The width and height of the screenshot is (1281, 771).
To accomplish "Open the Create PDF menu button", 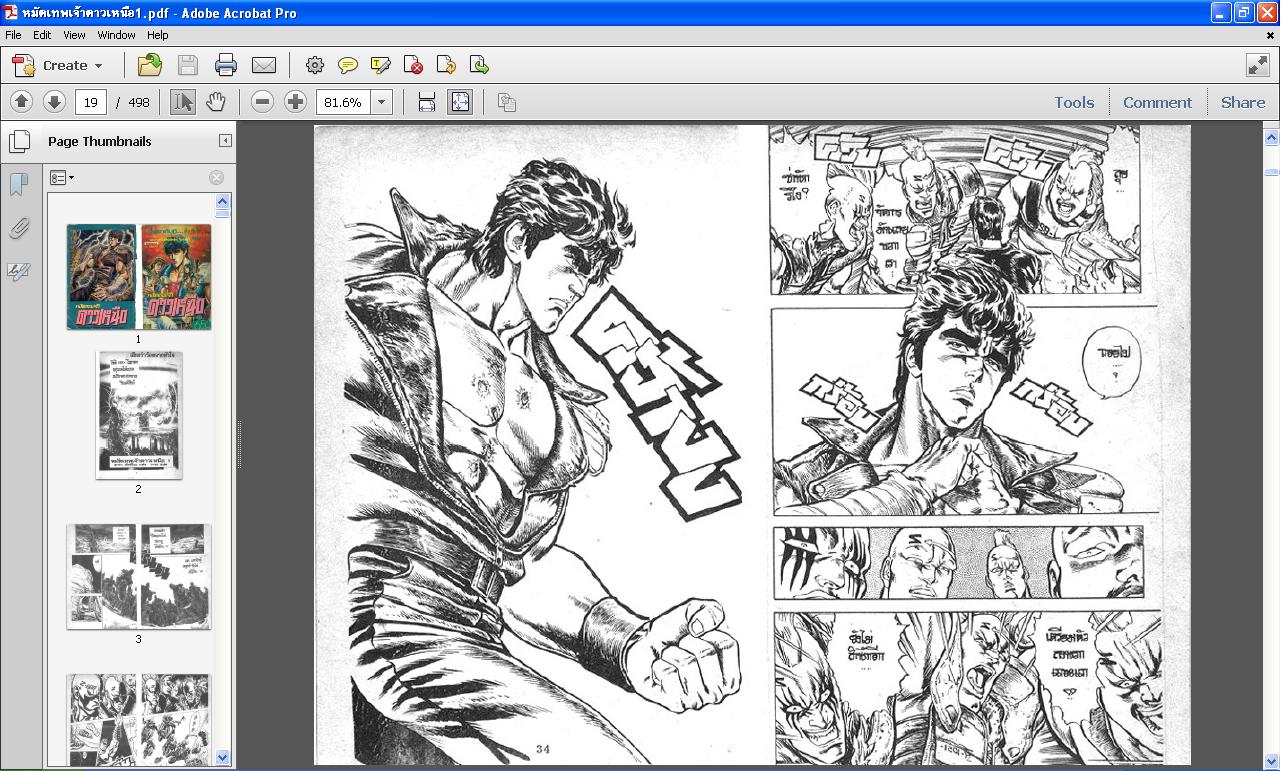I will tap(57, 65).
